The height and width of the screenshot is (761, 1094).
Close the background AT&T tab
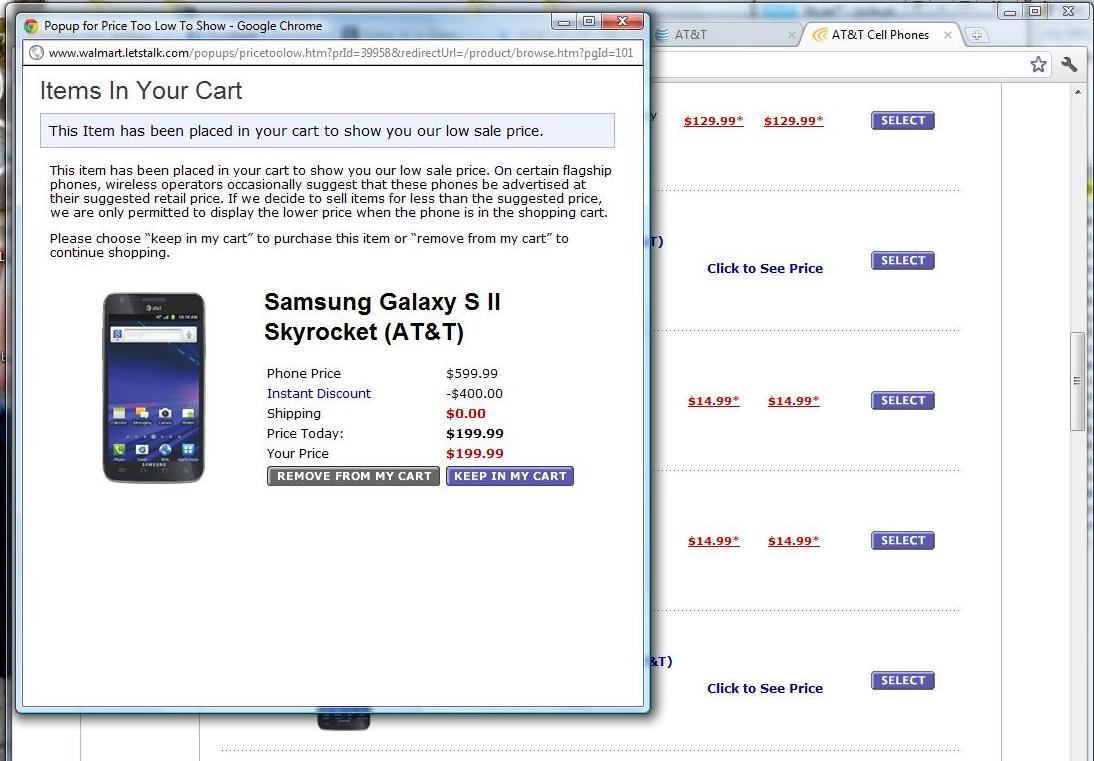791,35
